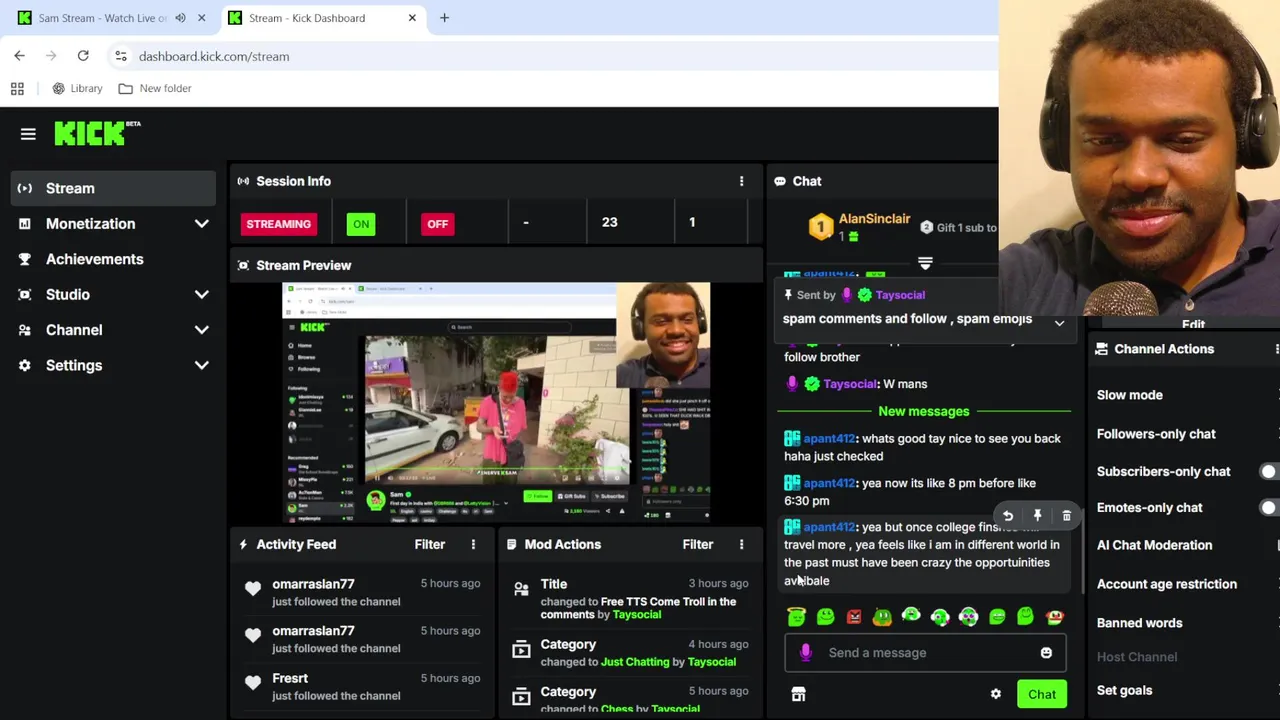Open Banned words setting

(x=1139, y=623)
